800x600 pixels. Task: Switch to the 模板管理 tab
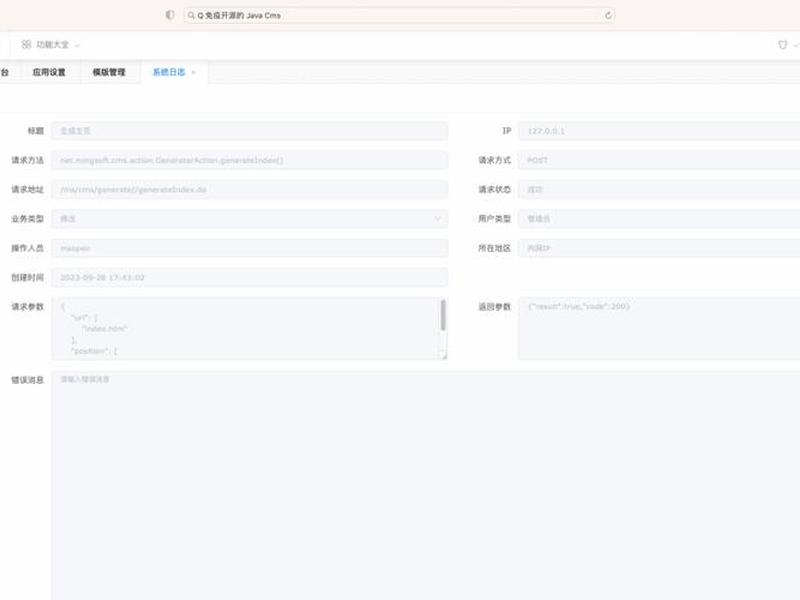(109, 72)
